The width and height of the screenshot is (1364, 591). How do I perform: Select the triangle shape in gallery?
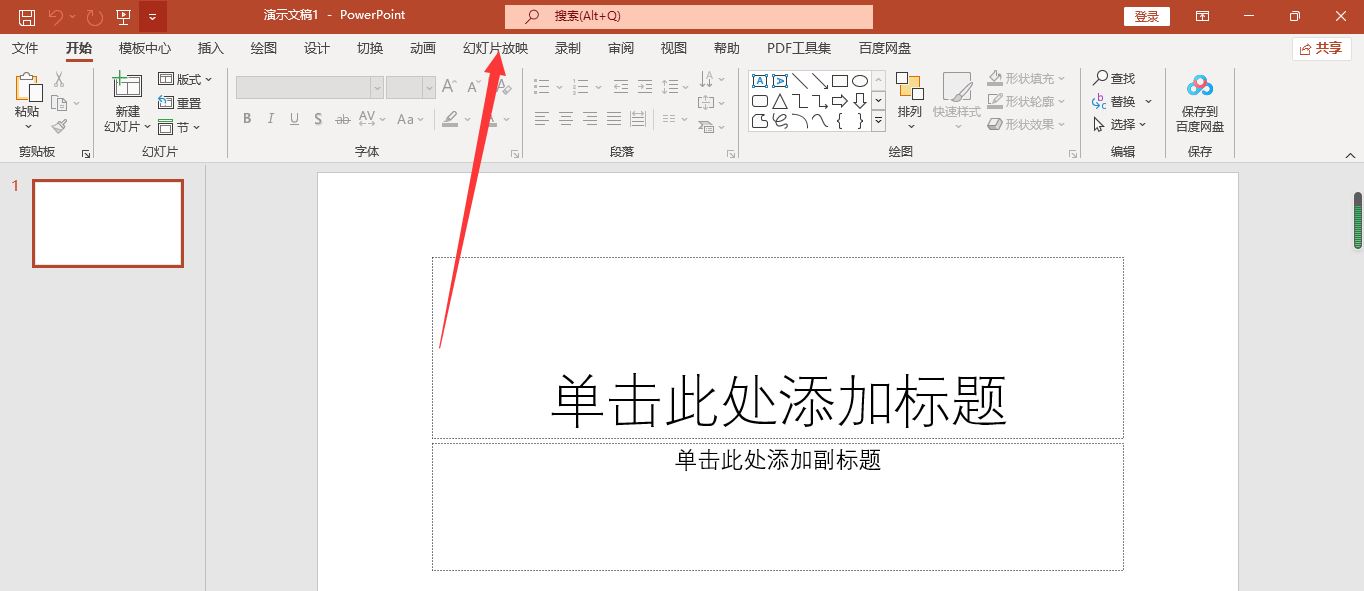[779, 101]
